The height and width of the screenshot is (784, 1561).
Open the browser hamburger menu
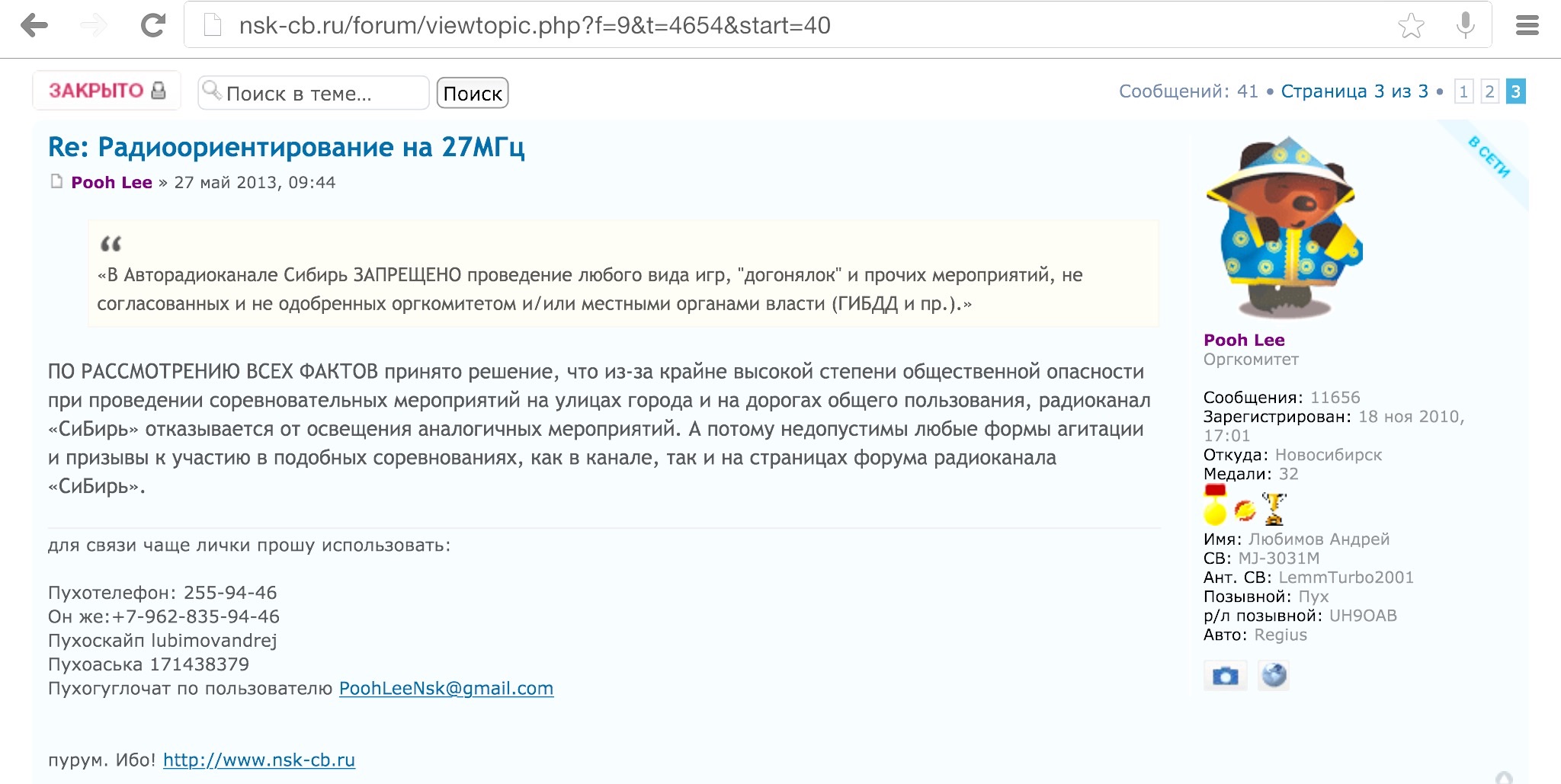[x=1527, y=26]
